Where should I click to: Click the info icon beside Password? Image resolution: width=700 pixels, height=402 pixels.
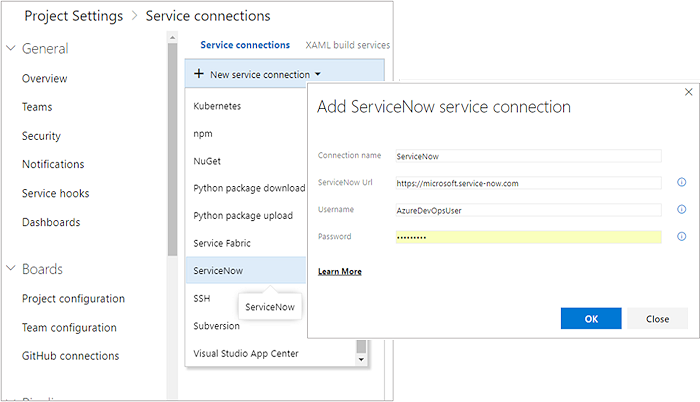[681, 236]
